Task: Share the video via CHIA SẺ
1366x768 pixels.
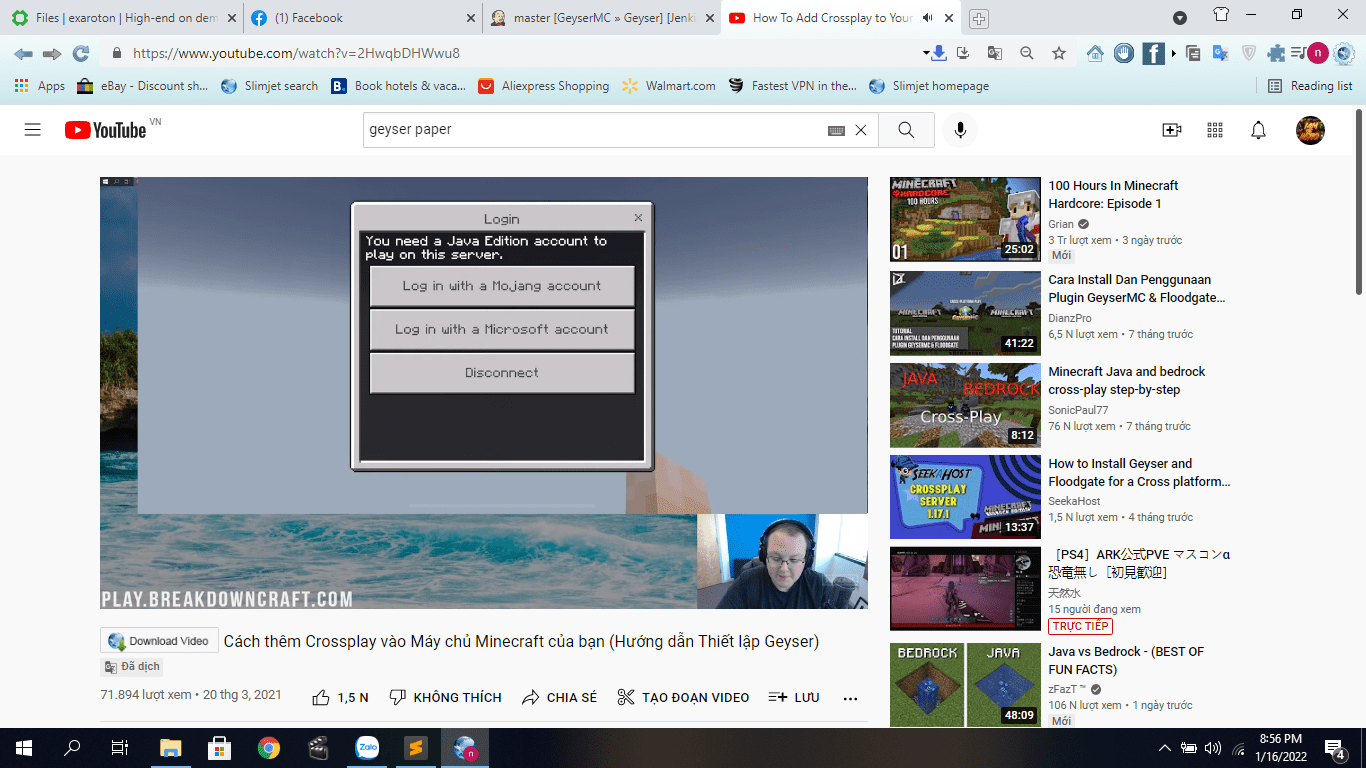Action: 559,697
